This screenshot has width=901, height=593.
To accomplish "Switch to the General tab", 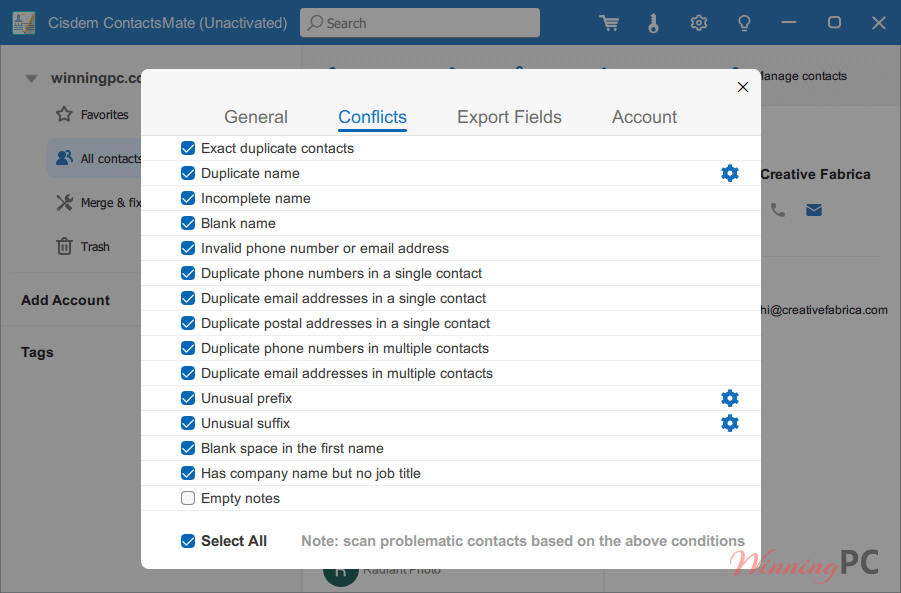I will (x=256, y=117).
